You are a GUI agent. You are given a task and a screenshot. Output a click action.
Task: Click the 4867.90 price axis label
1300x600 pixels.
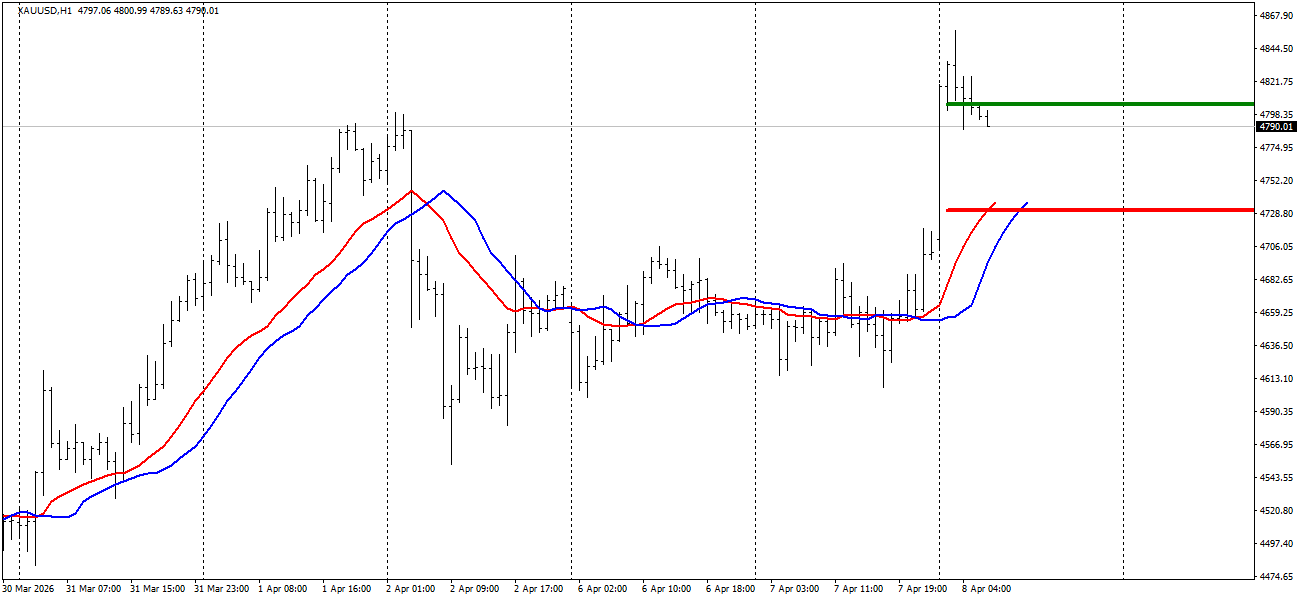pos(1276,16)
